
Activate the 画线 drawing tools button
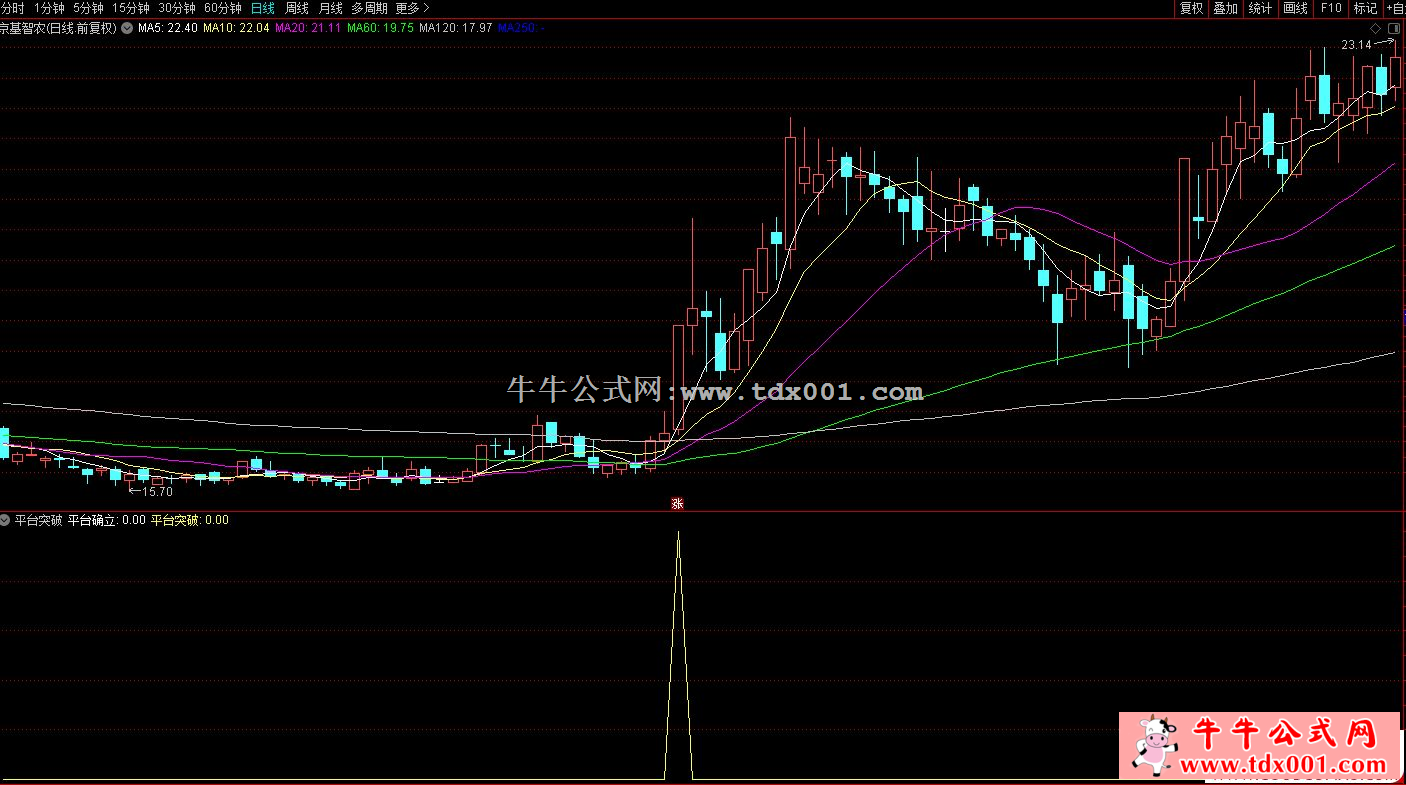coord(1295,8)
